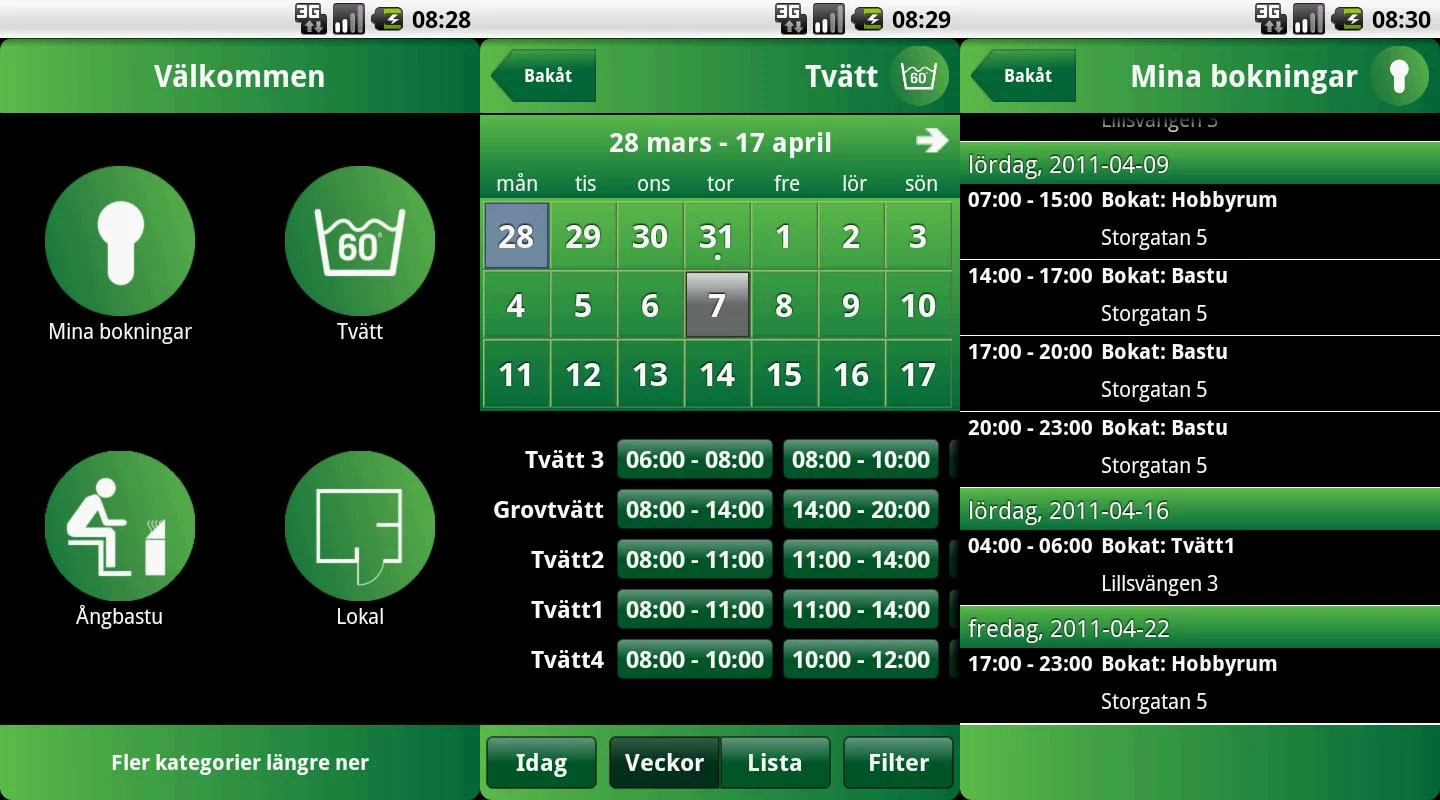Select date 28 in the calendar
This screenshot has width=1440, height=800.
point(516,236)
